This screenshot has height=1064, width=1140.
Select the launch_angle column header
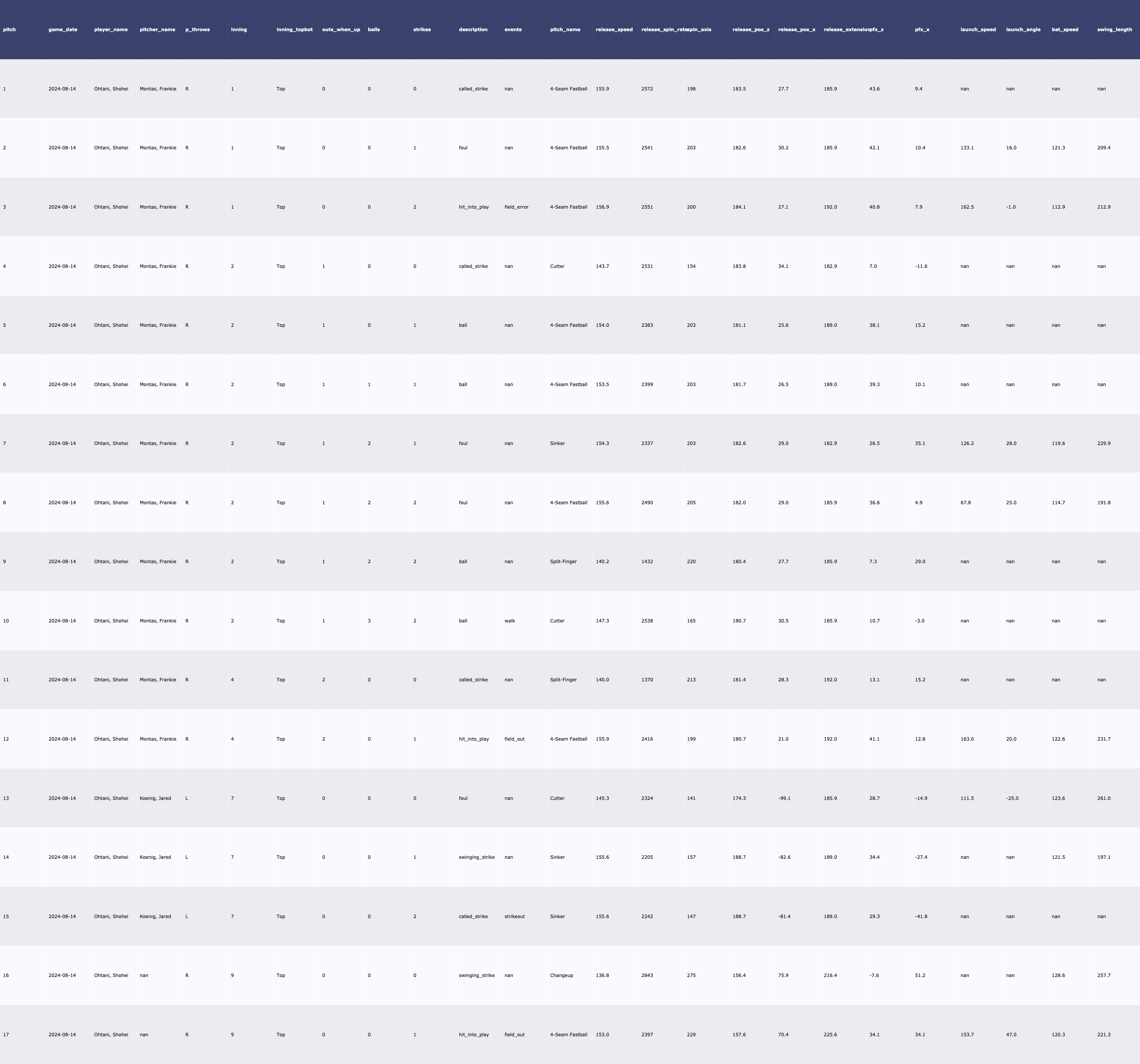coord(1023,29)
